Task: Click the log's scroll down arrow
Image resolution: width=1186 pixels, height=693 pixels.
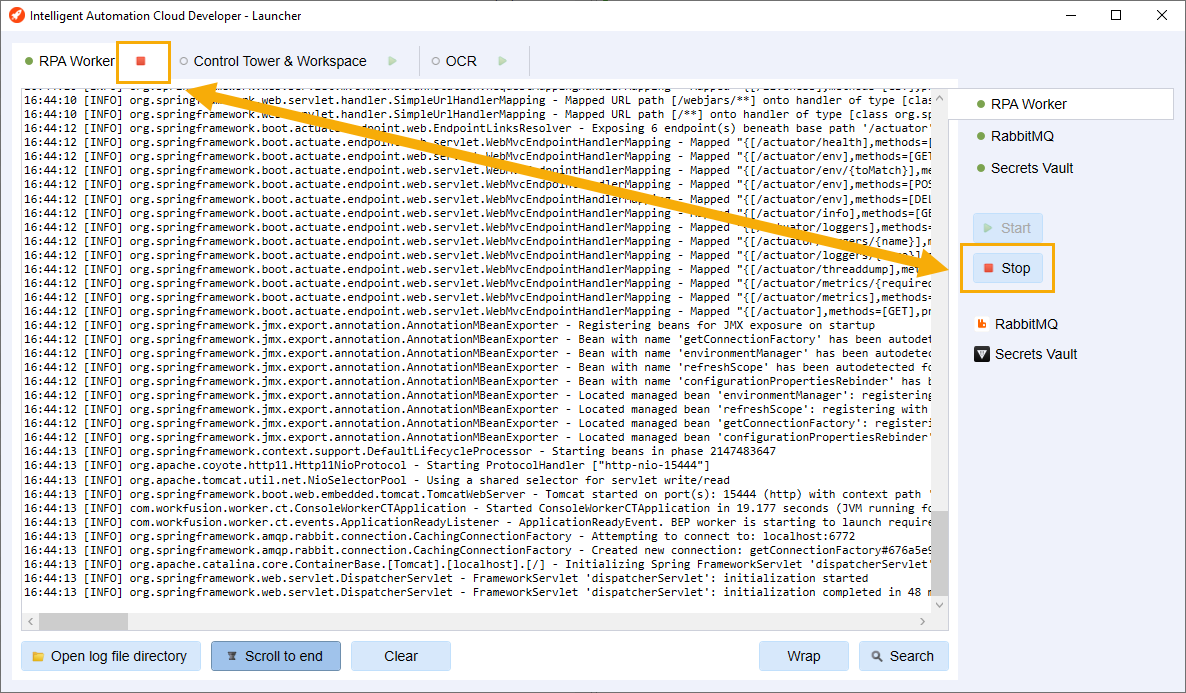Action: click(x=939, y=604)
